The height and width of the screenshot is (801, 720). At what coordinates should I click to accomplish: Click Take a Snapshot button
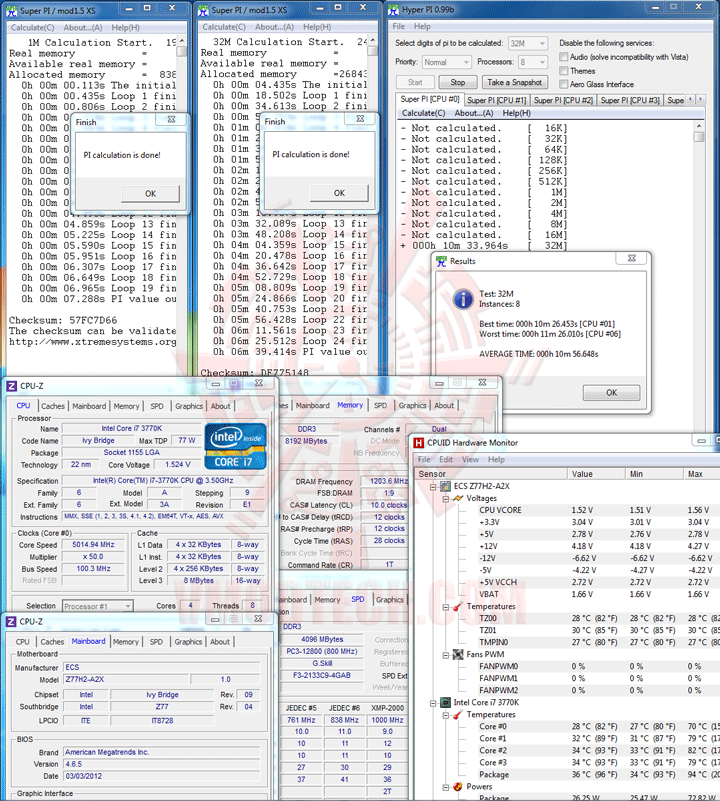click(x=514, y=82)
